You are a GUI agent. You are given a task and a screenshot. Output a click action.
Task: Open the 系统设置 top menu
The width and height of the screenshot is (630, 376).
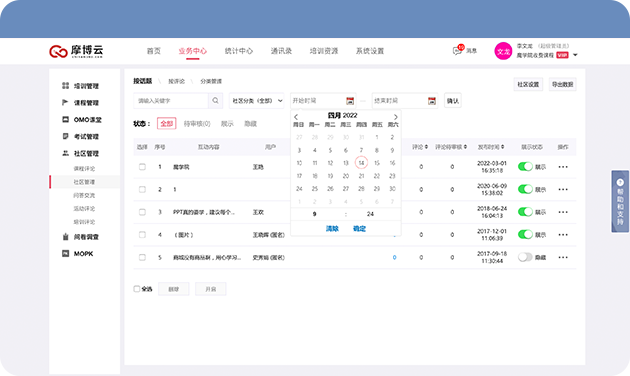click(x=370, y=51)
